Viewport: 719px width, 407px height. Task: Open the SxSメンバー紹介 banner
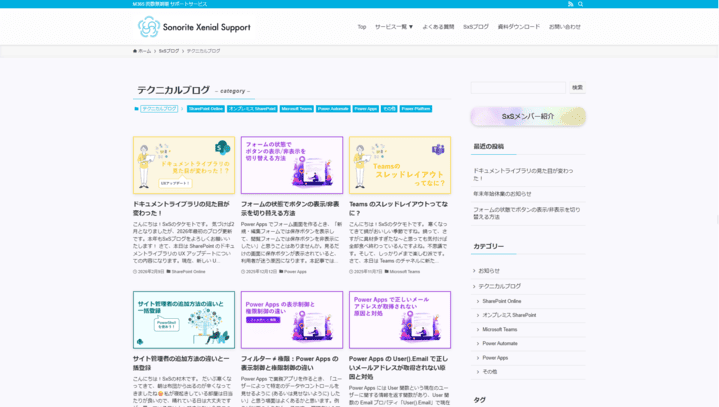coord(528,116)
